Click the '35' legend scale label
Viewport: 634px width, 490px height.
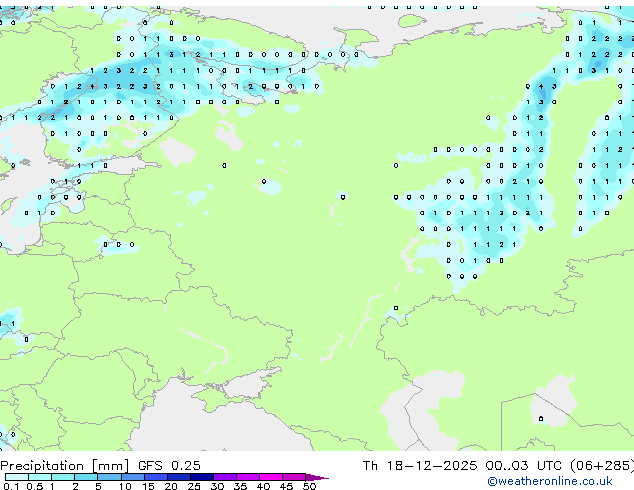click(x=240, y=486)
